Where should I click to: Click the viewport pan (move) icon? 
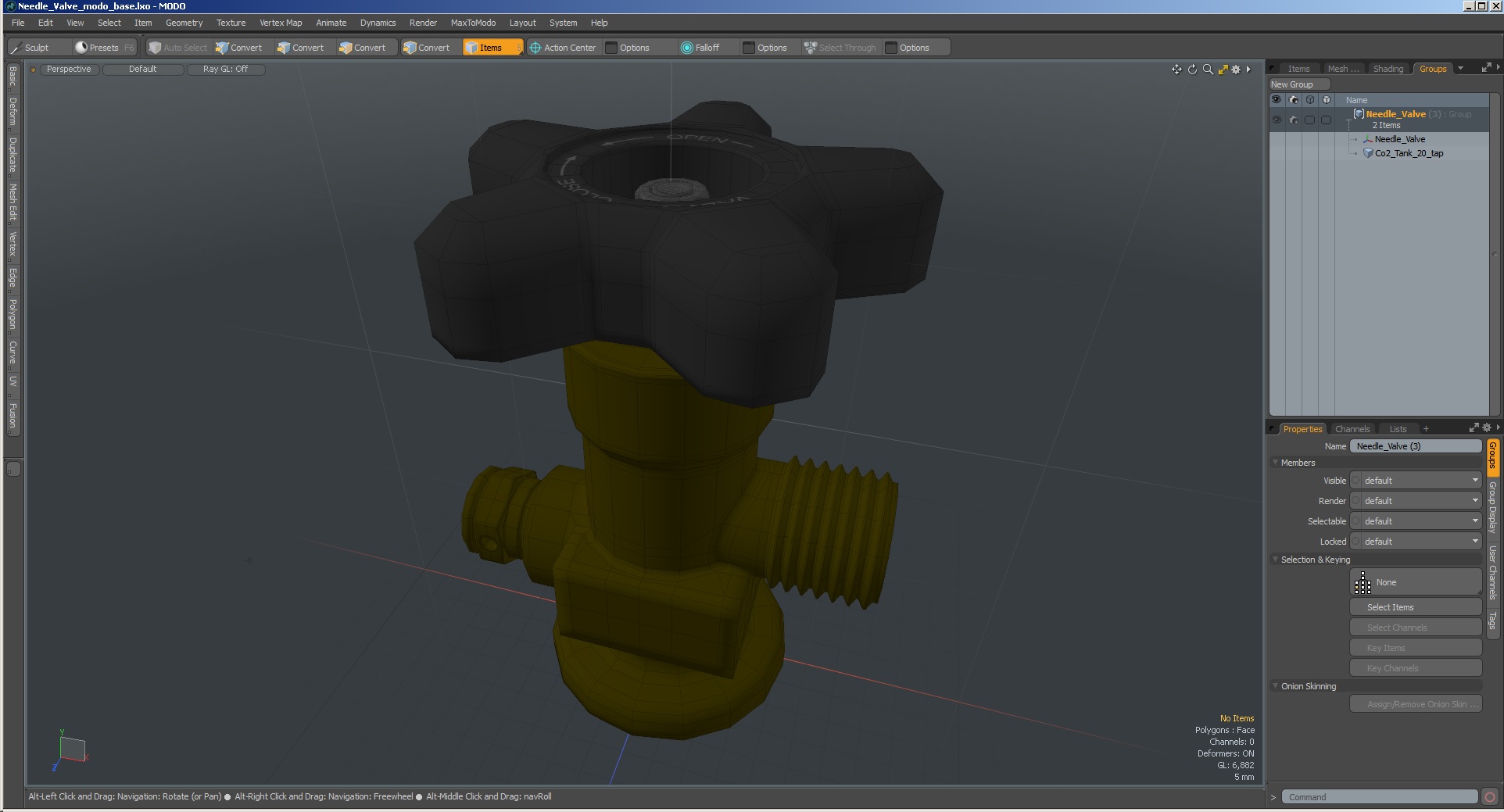[1176, 70]
